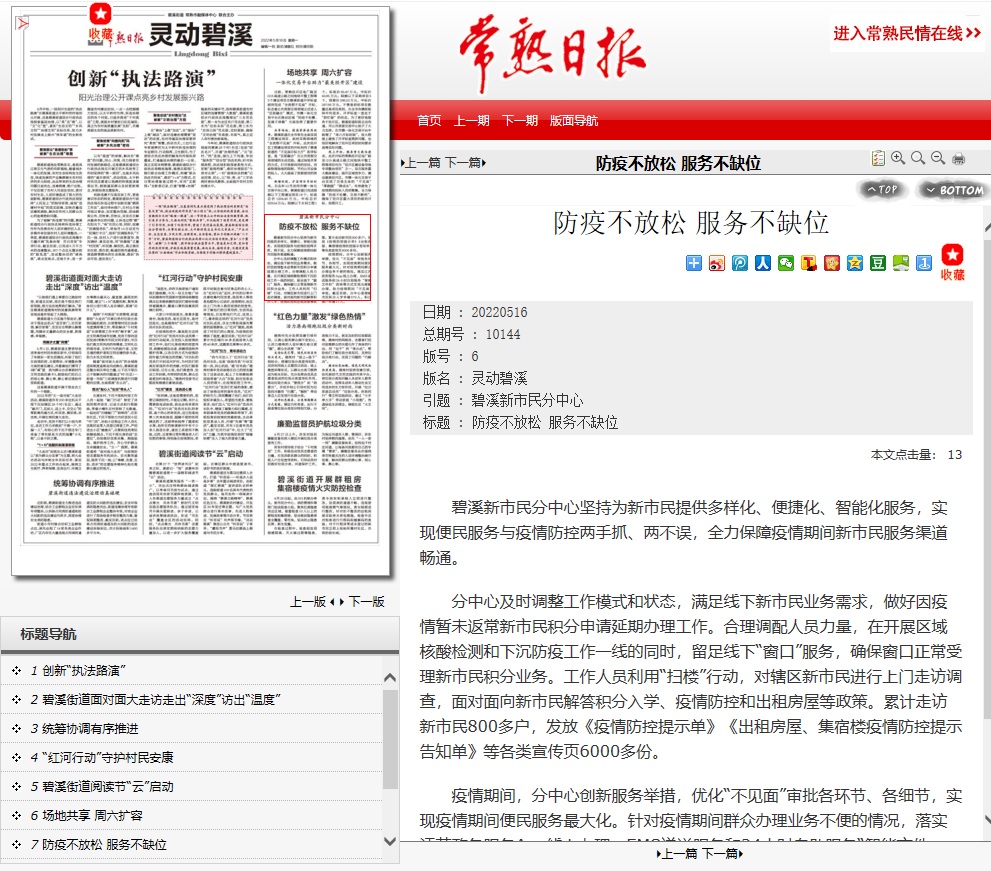Click 场地共享 周六扩容 article on page preview

[319, 137]
